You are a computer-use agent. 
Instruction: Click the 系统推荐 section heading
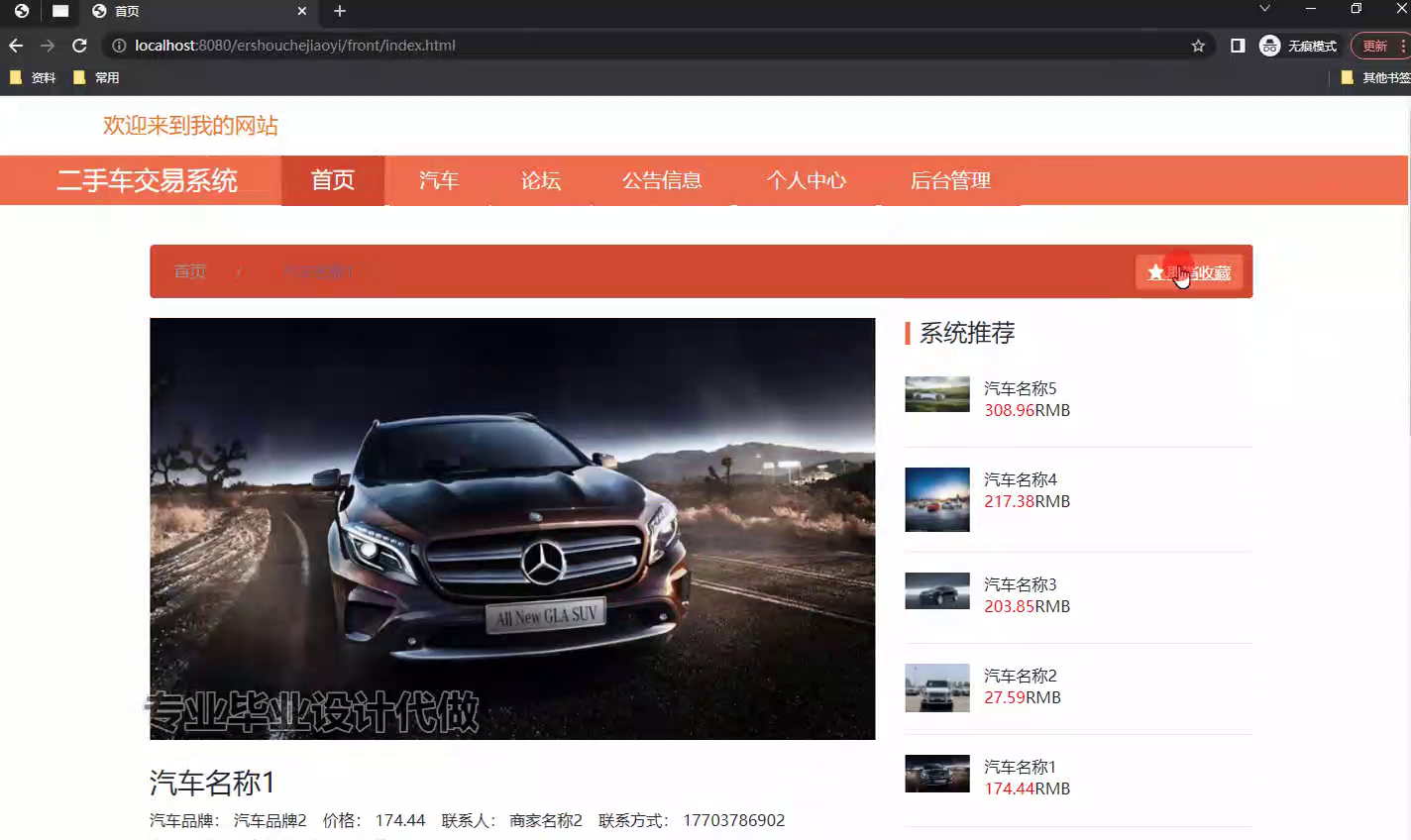(967, 333)
